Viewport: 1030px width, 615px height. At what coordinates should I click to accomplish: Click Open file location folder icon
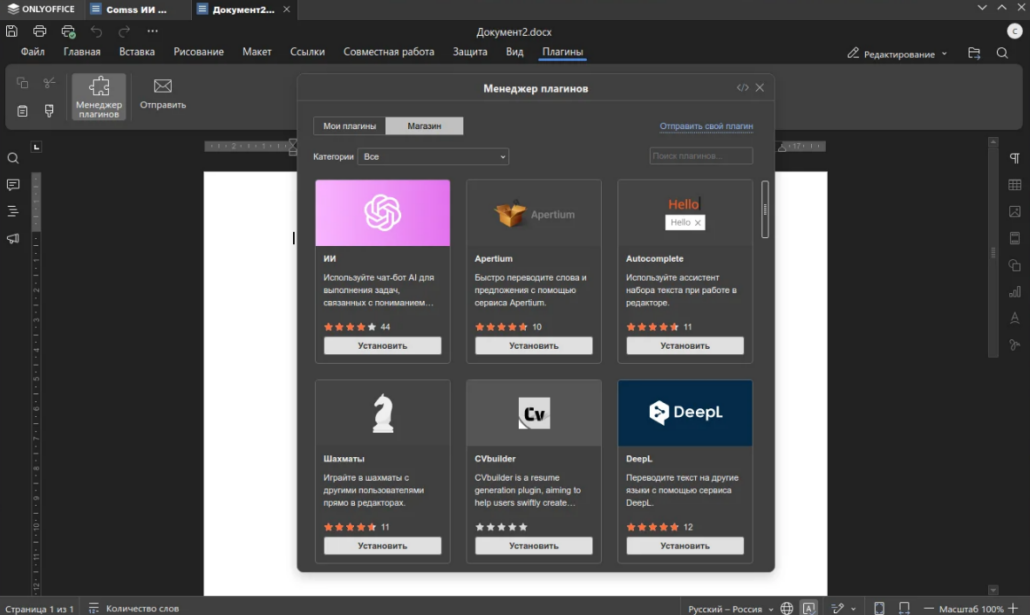pos(974,53)
